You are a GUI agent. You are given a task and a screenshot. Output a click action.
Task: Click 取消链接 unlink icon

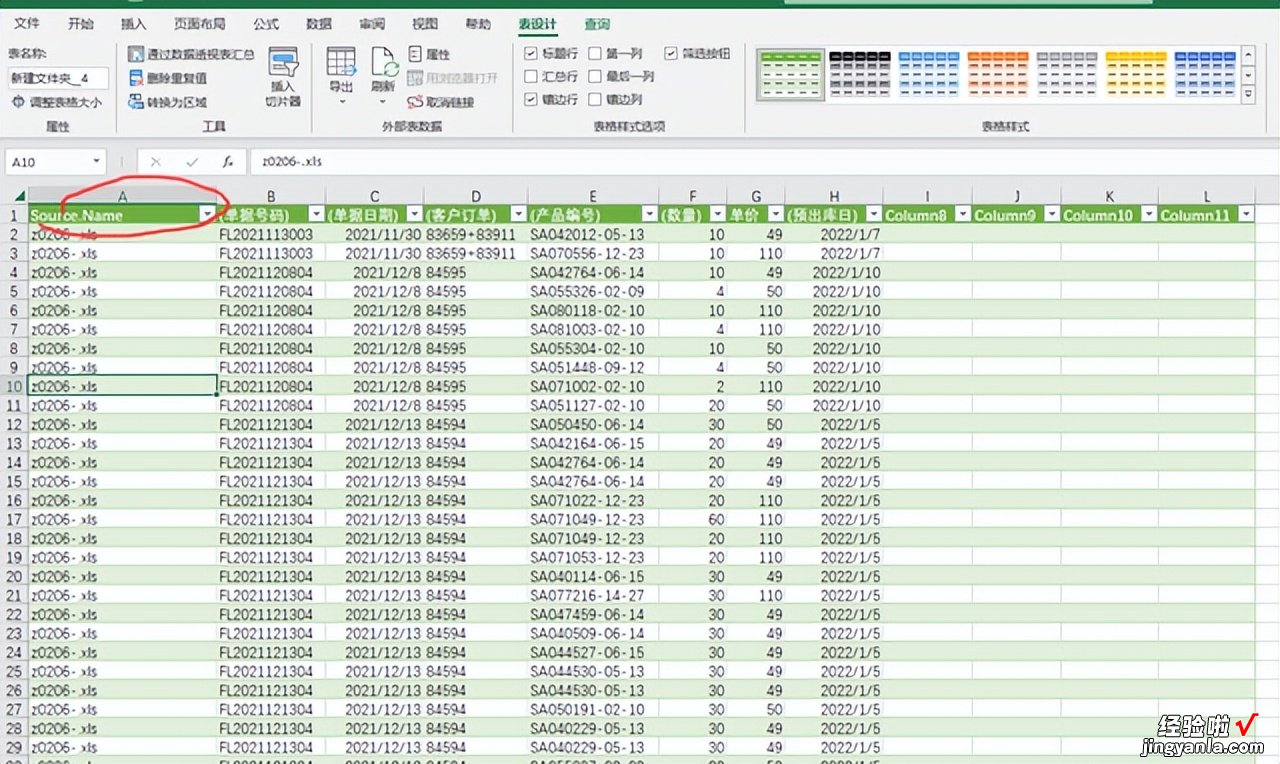pyautogui.click(x=416, y=102)
